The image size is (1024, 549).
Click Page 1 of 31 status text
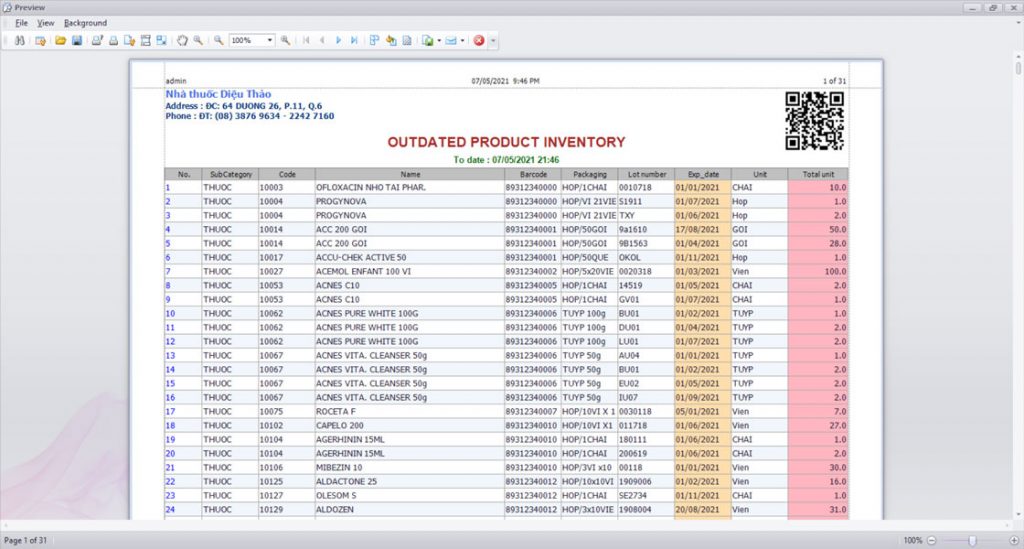(25, 541)
